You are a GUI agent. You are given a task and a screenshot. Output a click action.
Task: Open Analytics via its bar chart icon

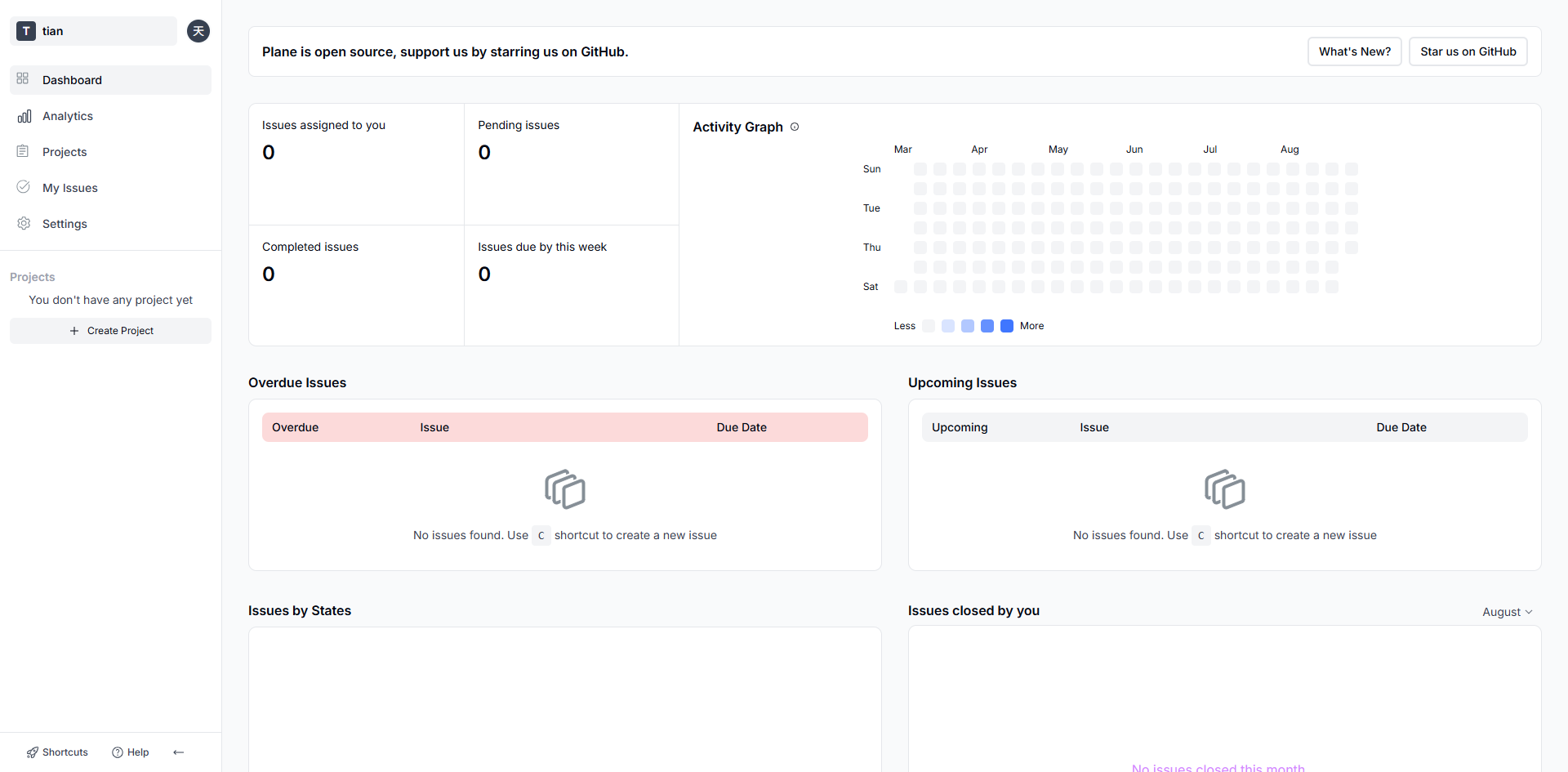coord(24,116)
